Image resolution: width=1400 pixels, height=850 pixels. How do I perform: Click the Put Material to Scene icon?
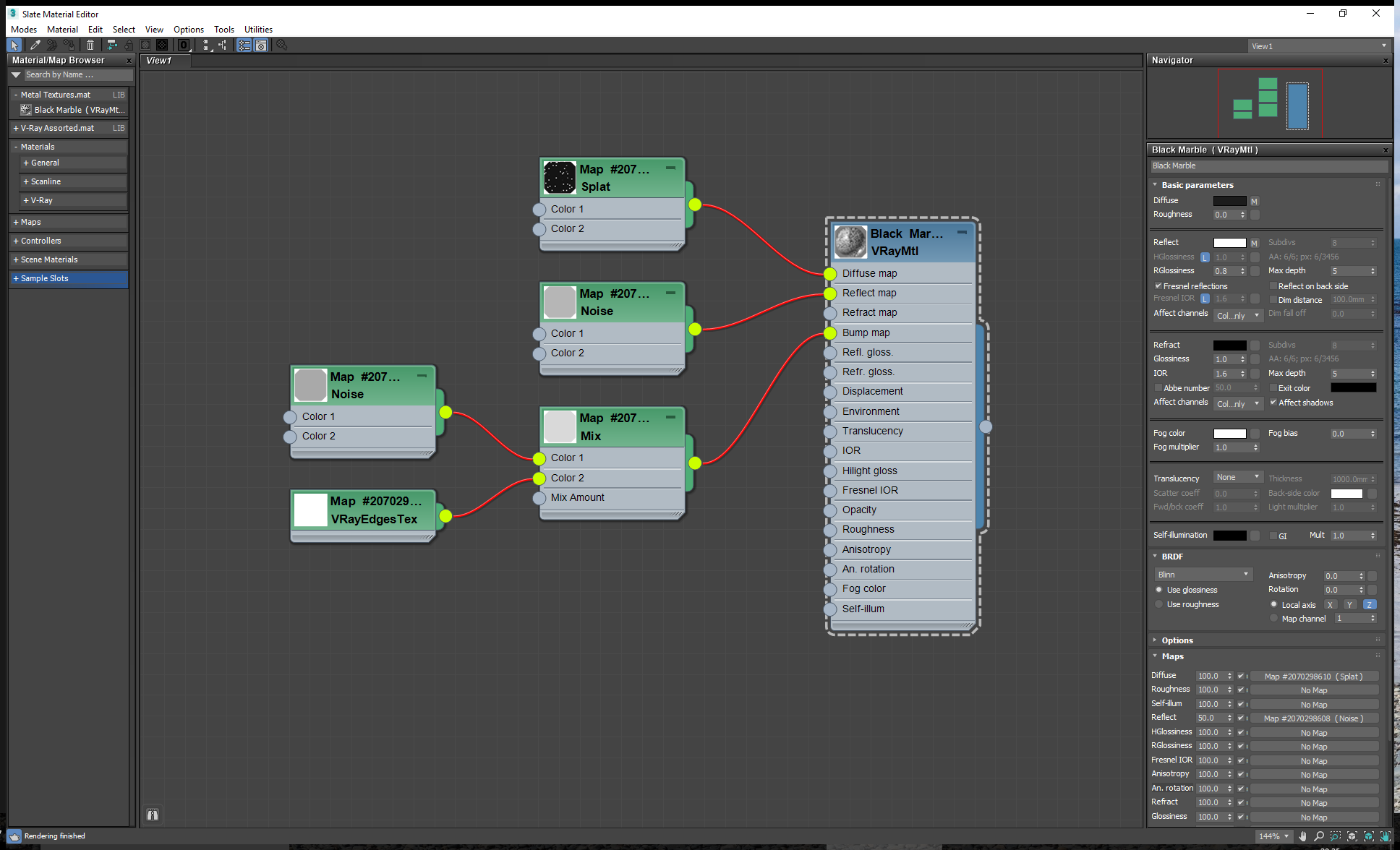51,45
